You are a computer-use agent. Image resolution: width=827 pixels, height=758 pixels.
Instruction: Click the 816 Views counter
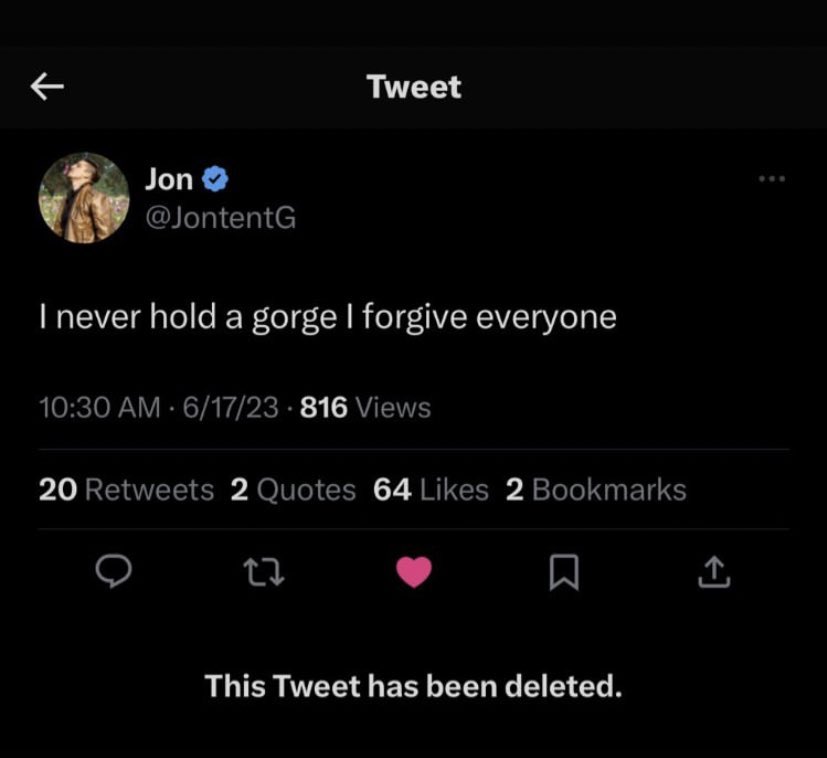[x=366, y=407]
